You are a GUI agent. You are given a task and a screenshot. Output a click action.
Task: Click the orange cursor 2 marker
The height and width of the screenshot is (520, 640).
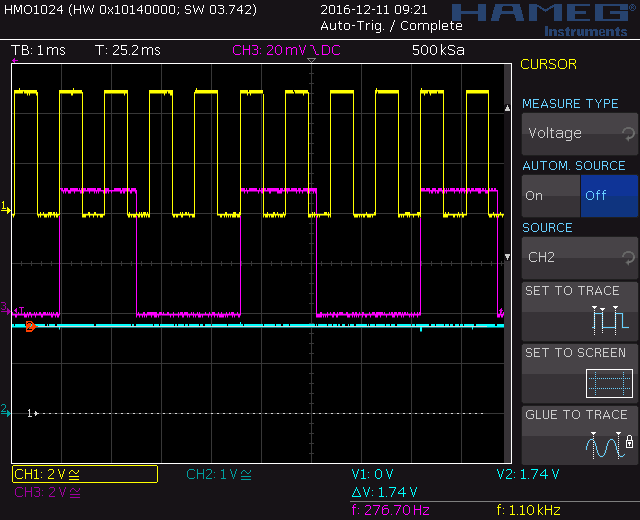31,326
